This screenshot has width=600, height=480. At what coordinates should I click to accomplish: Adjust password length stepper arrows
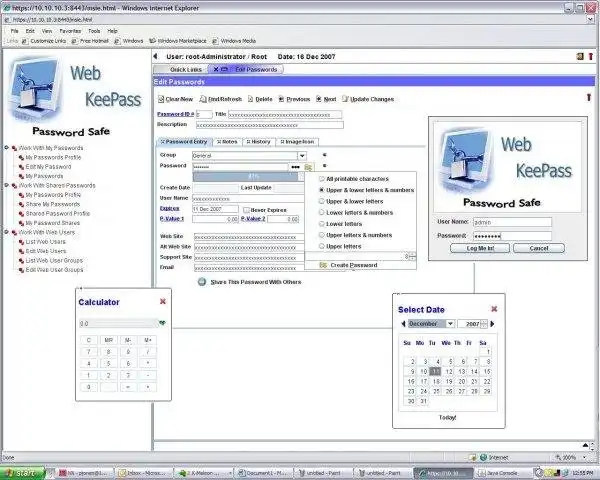tap(412, 256)
